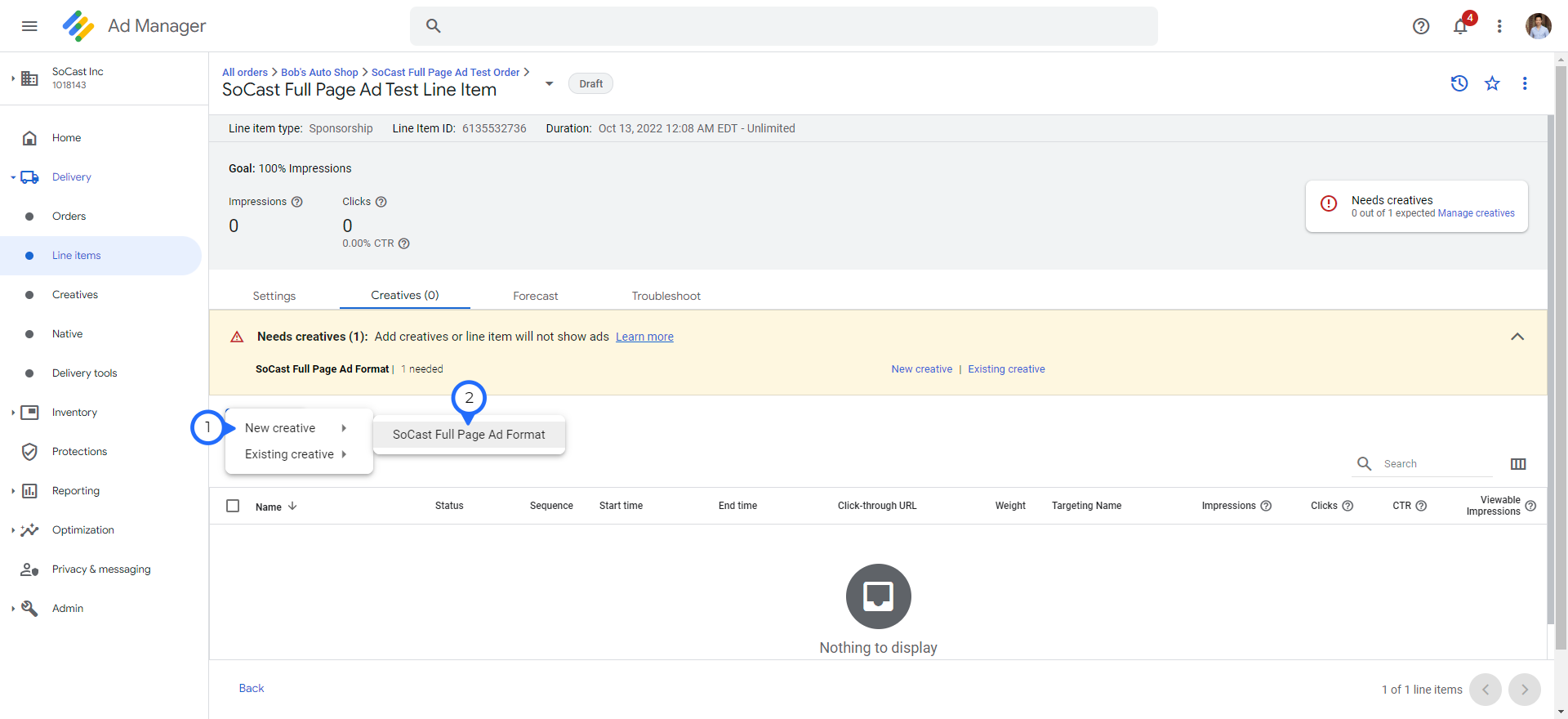
Task: Expand the Optimization sidebar section arrow
Action: click(x=13, y=530)
